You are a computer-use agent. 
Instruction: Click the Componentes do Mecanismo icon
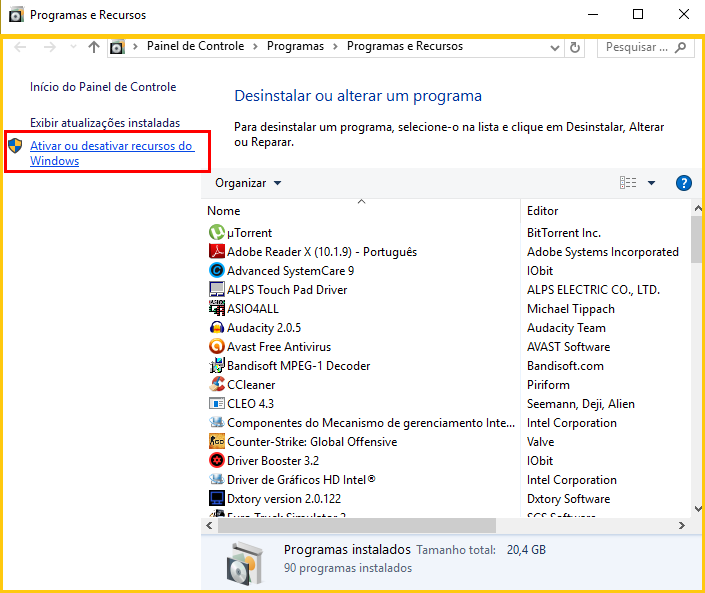coord(217,422)
